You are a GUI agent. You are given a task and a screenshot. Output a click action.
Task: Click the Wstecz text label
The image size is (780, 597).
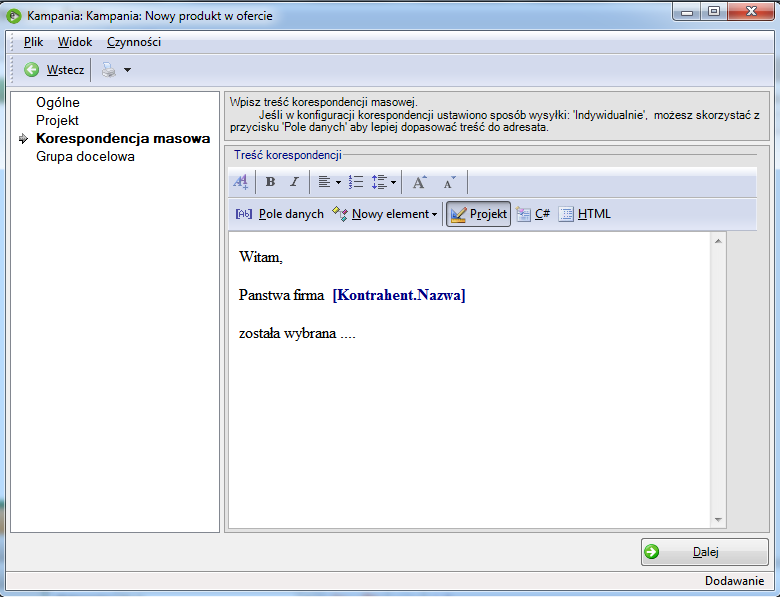pyautogui.click(x=65, y=70)
